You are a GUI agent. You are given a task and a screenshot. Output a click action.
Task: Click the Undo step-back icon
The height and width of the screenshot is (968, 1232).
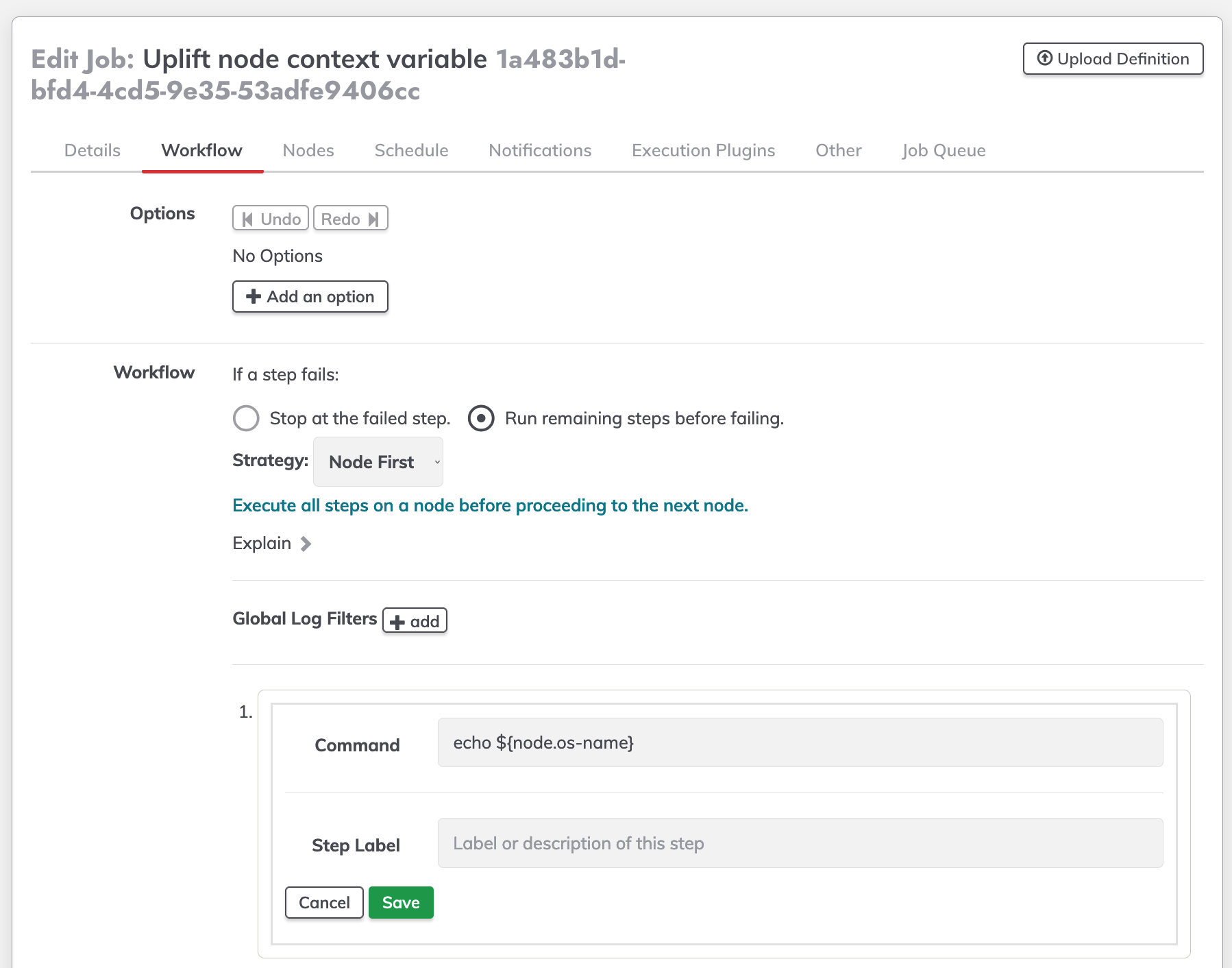[247, 219]
